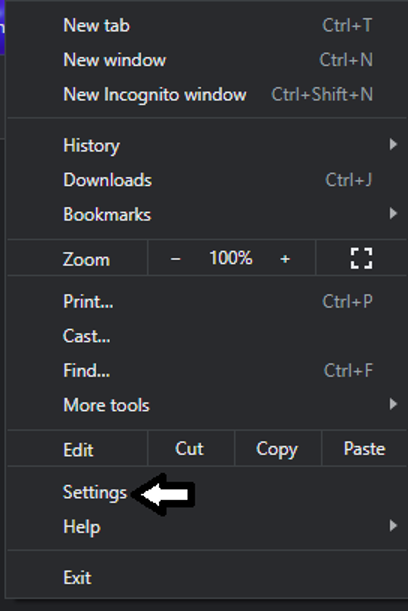Screen dimensions: 408x612
Task: Open a New tab
Action: [x=207, y=25]
